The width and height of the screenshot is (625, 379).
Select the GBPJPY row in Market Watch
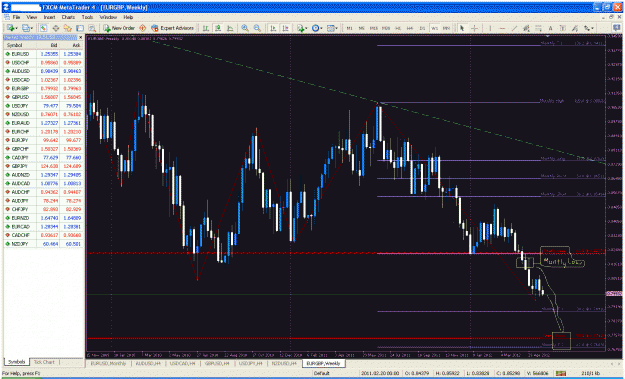click(44, 166)
